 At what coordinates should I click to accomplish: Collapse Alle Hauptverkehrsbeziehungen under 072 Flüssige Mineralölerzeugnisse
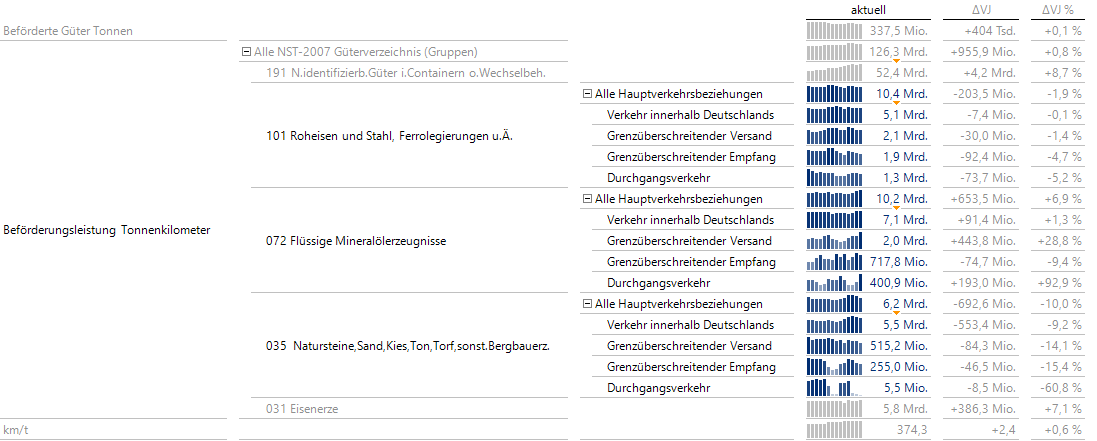(587, 199)
